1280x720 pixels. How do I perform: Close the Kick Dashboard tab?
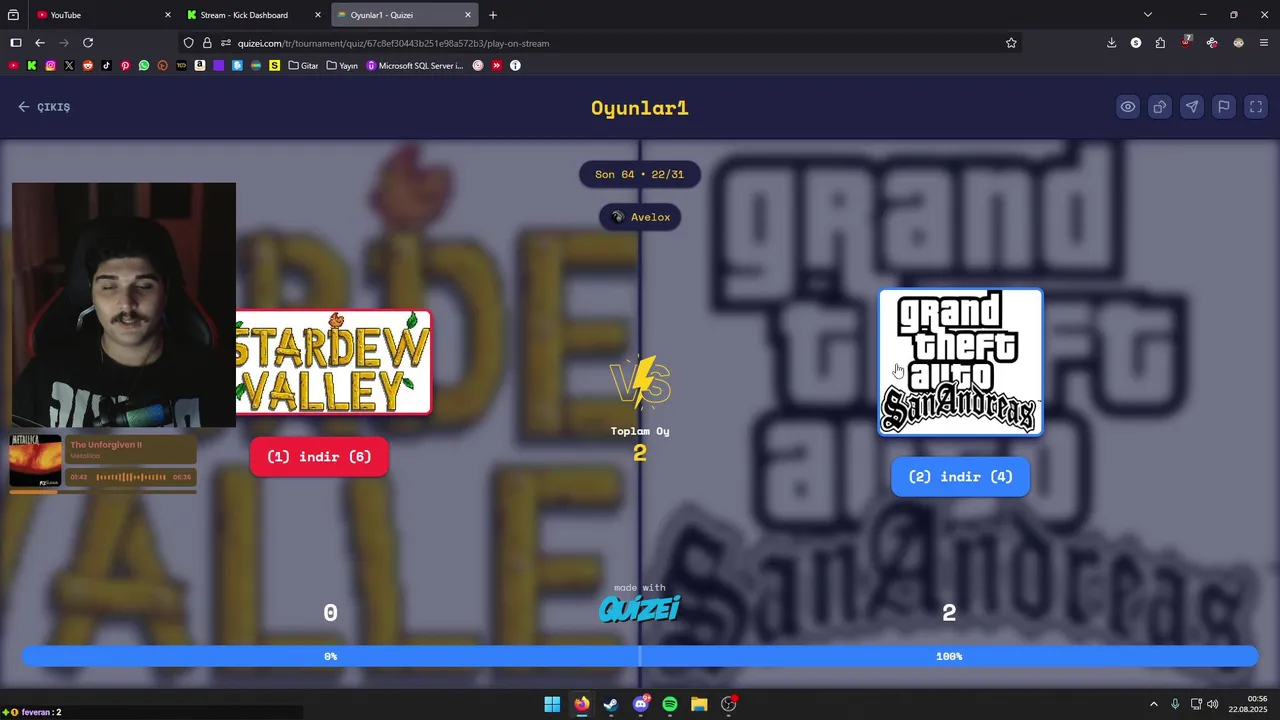pos(318,15)
